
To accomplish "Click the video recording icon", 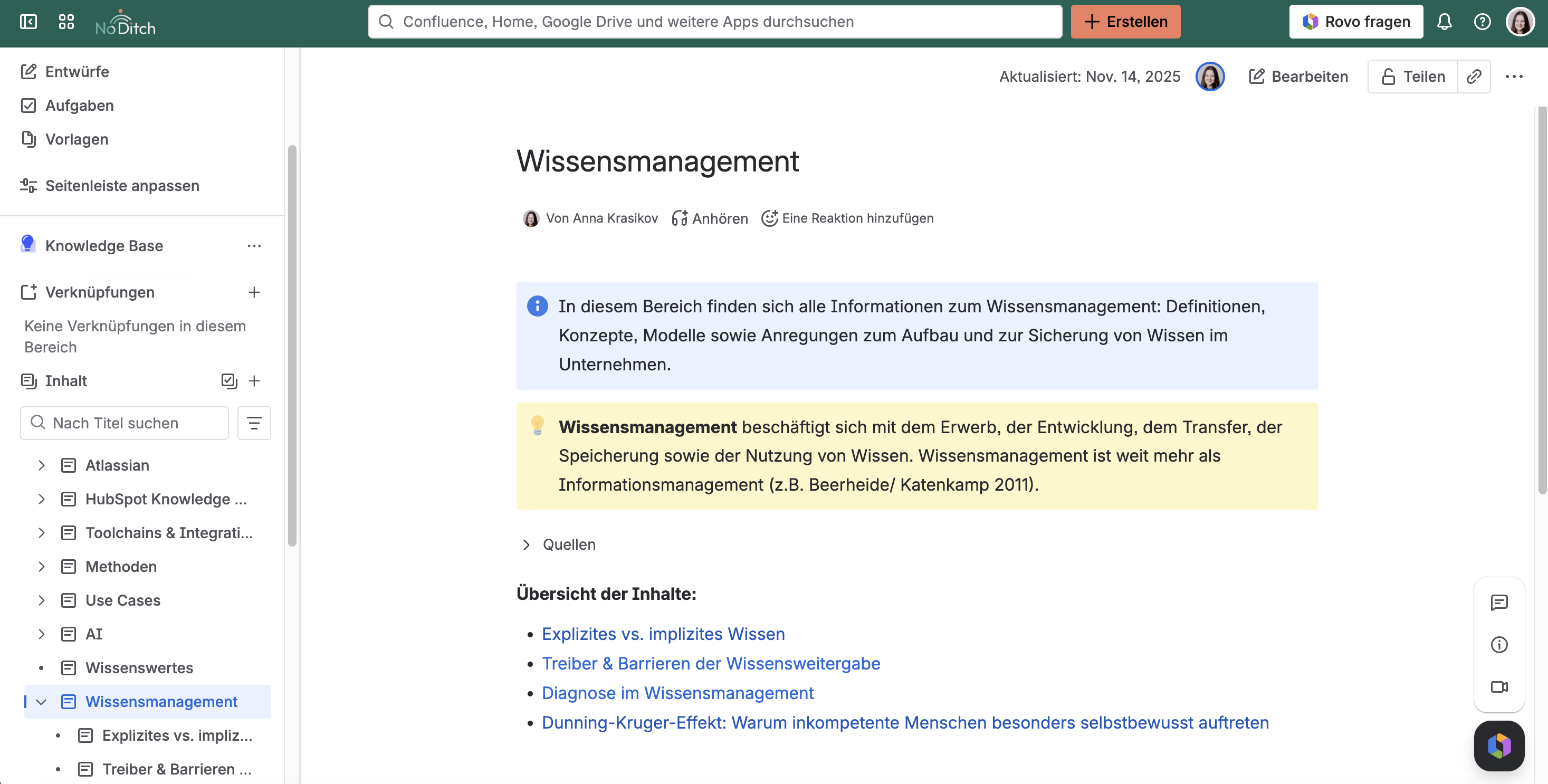I will (1499, 687).
